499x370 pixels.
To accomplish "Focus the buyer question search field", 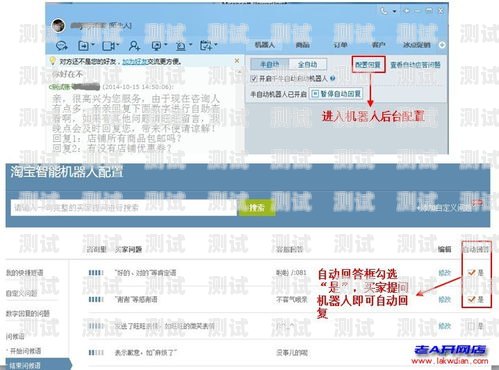I will 124,208.
